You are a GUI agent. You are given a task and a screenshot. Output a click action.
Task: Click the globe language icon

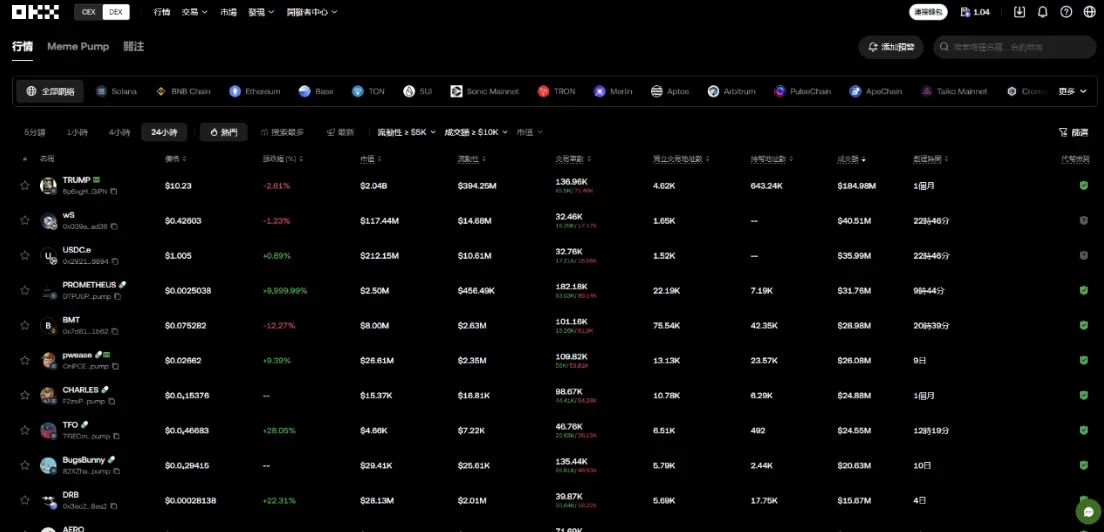tap(1088, 12)
